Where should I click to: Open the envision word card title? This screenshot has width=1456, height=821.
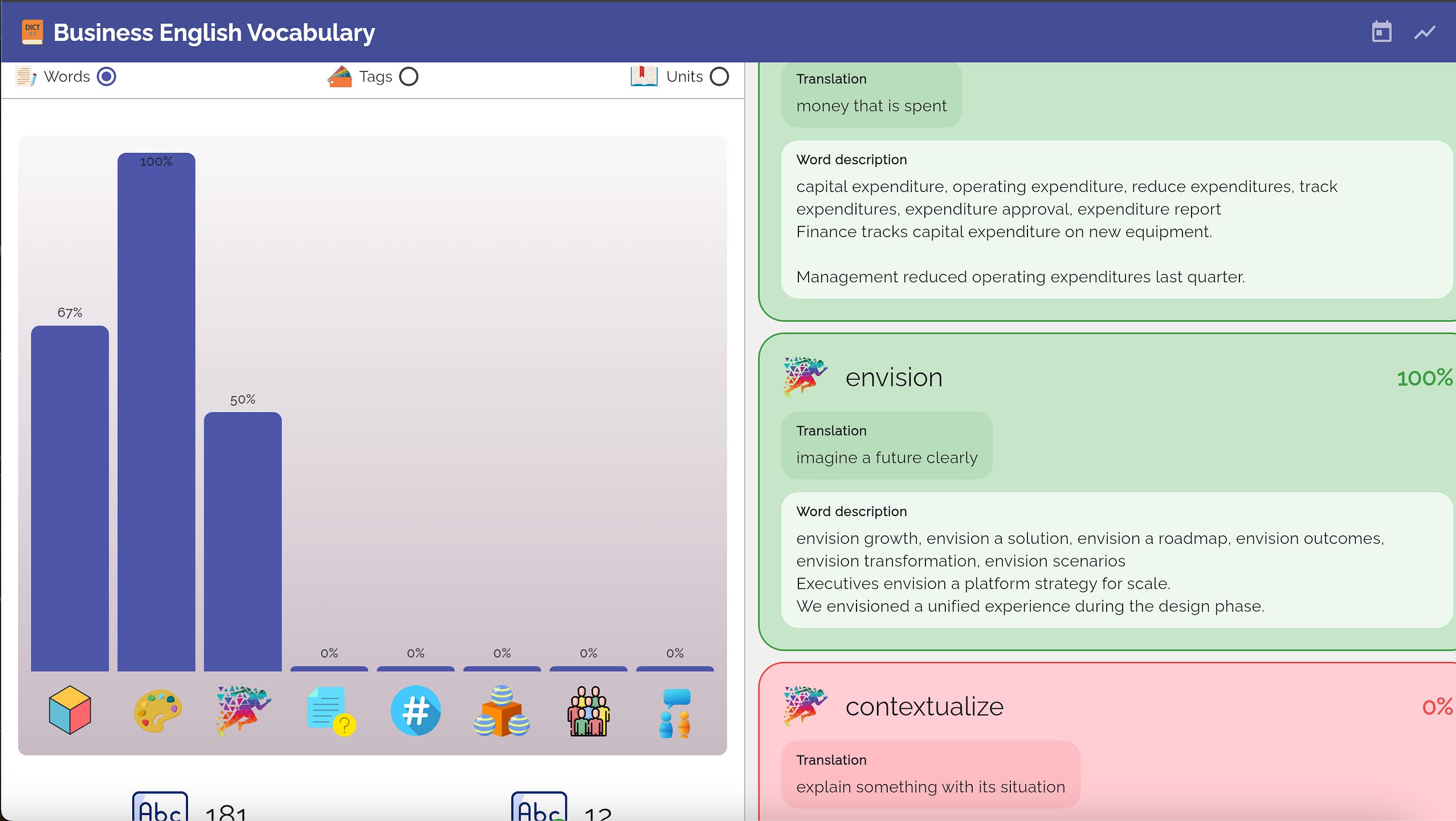894,377
